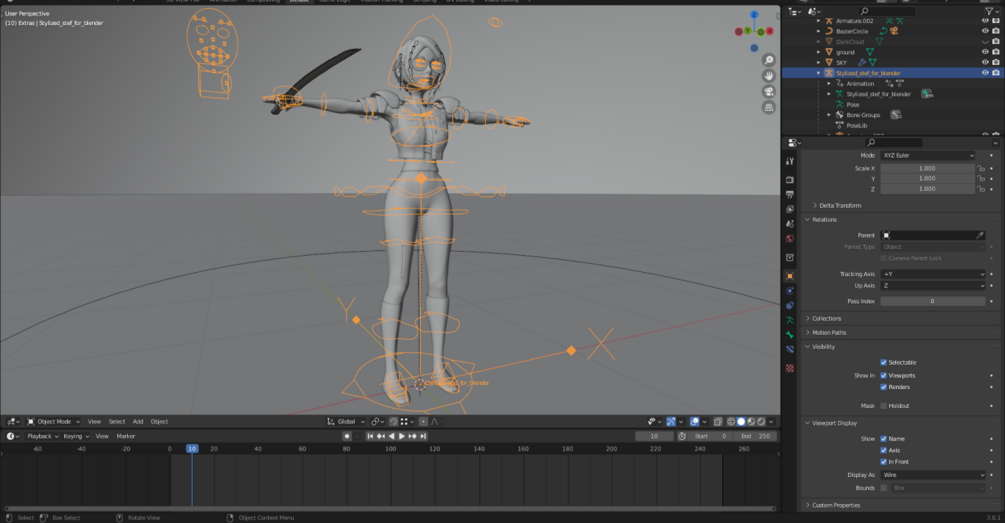Open the Scene properties tab
The width and height of the screenshot is (1005, 523).
(x=790, y=224)
